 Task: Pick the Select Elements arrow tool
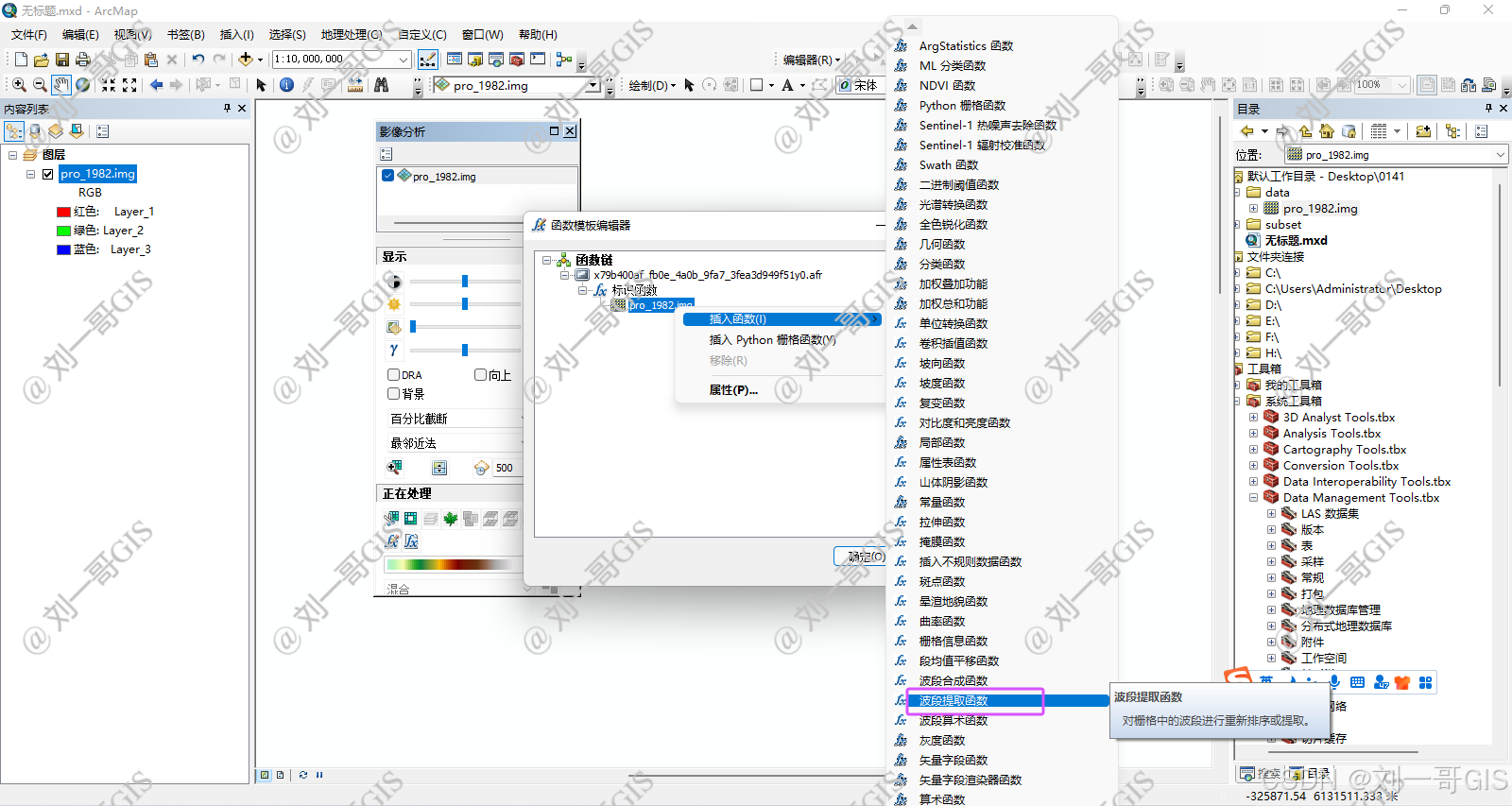click(x=262, y=85)
